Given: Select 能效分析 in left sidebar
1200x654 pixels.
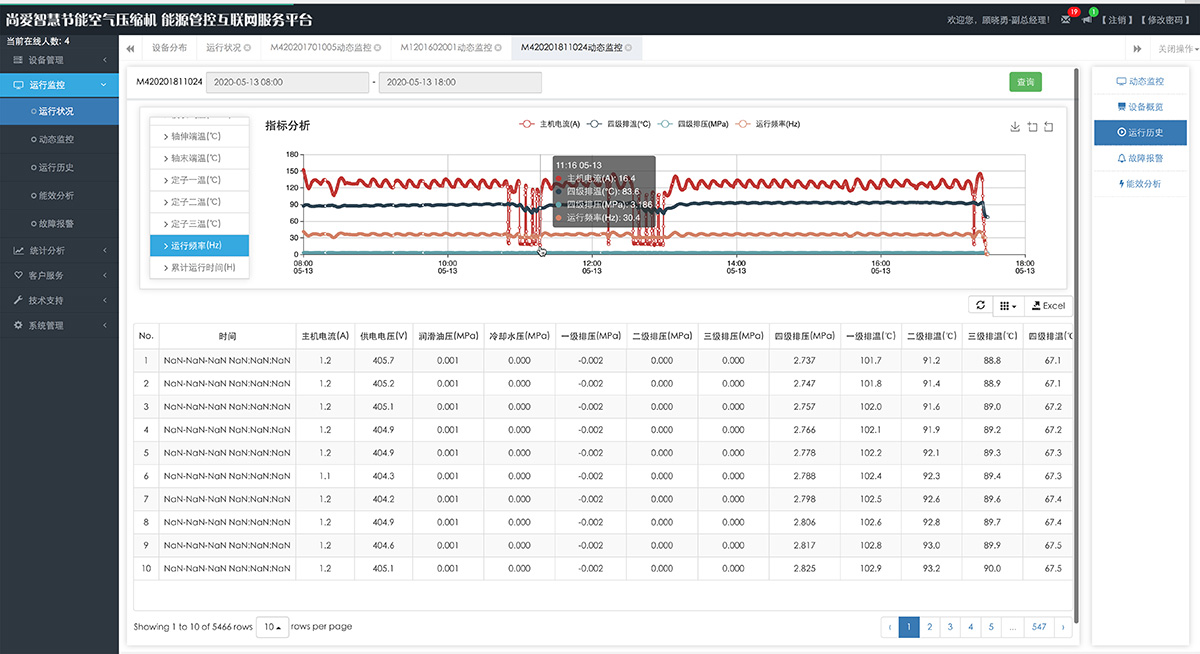Looking at the screenshot, I should click(59, 196).
